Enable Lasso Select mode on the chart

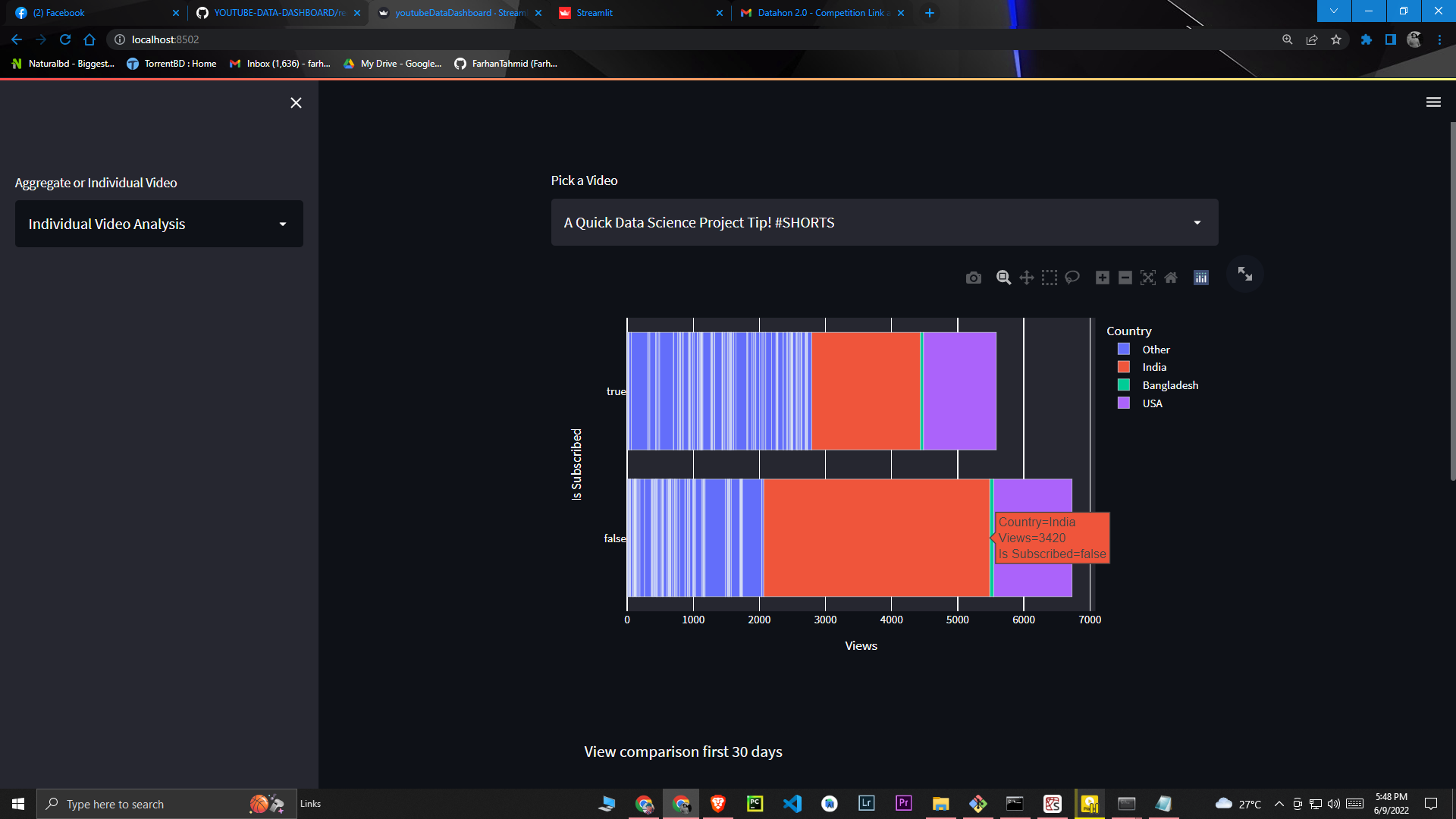(1072, 278)
